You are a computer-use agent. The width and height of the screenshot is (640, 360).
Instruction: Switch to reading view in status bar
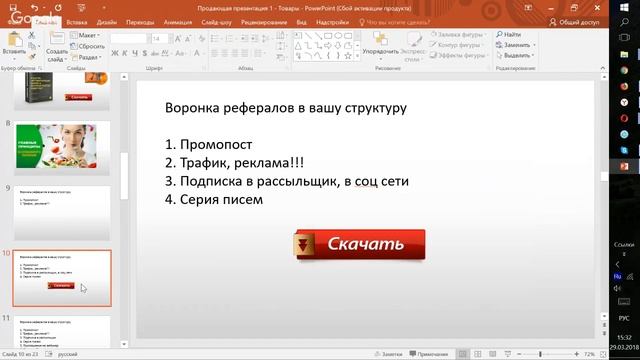[493, 354]
